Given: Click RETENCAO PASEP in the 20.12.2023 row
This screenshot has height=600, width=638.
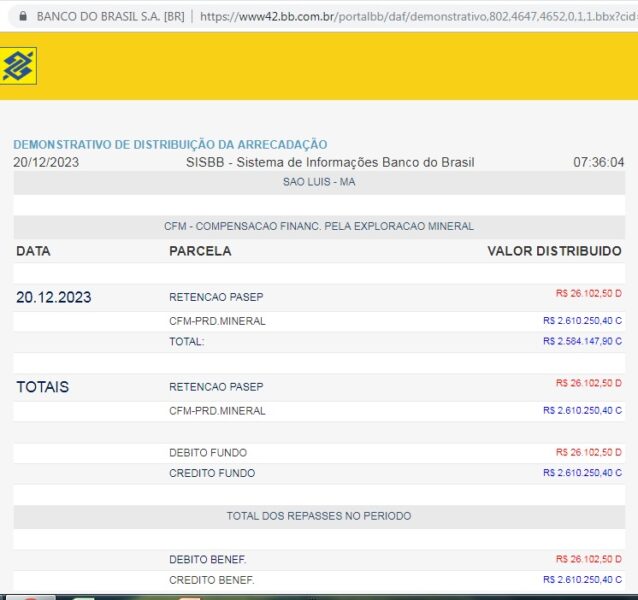Looking at the screenshot, I should [216, 297].
